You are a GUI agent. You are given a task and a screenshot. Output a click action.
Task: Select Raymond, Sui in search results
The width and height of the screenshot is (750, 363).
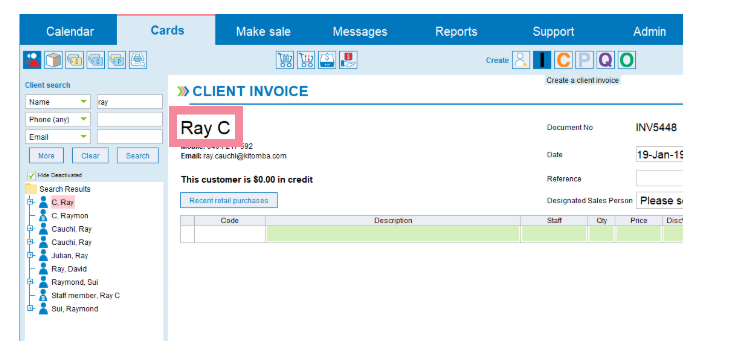pyautogui.click(x=75, y=282)
